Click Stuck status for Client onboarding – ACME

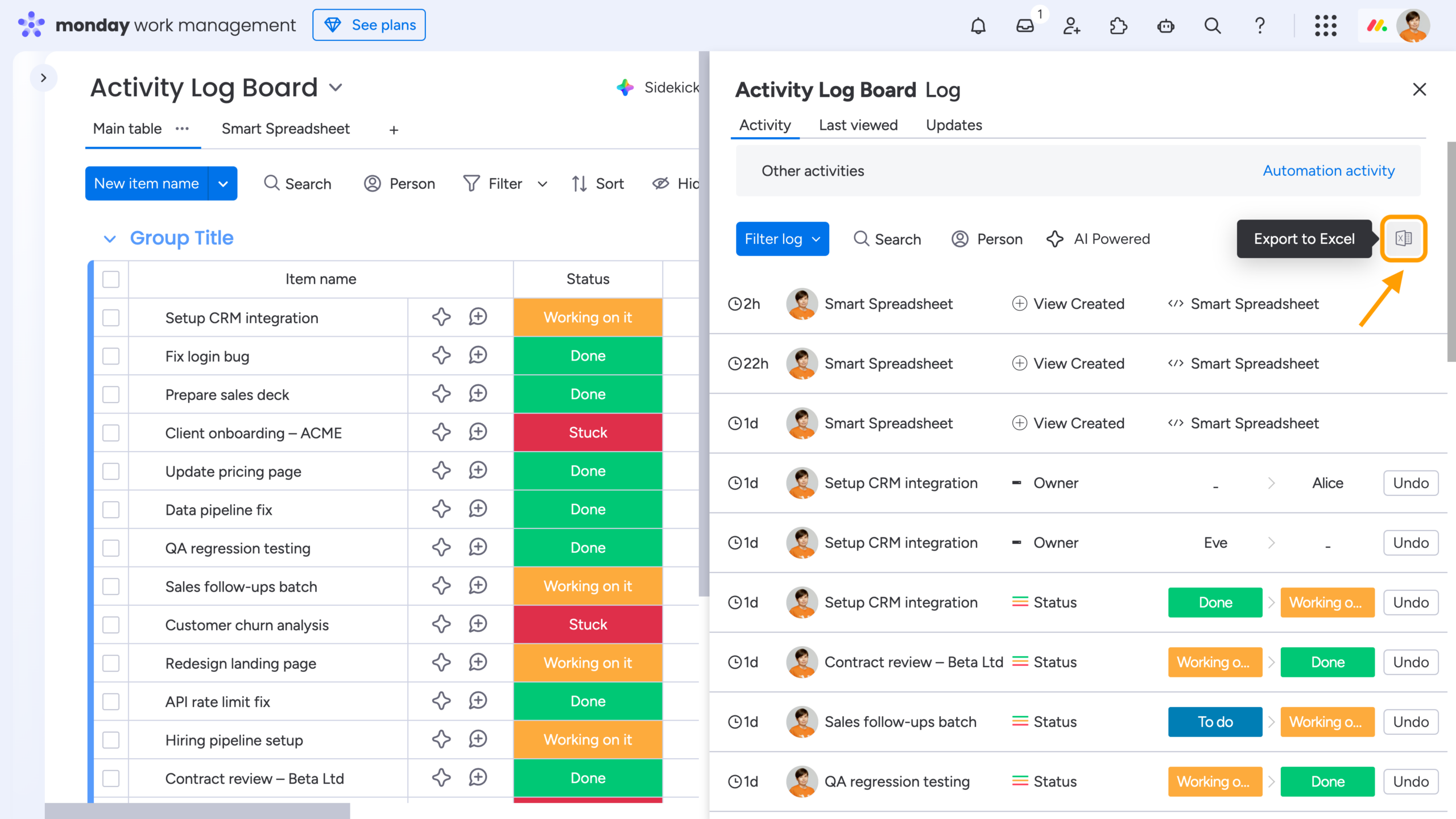point(588,433)
